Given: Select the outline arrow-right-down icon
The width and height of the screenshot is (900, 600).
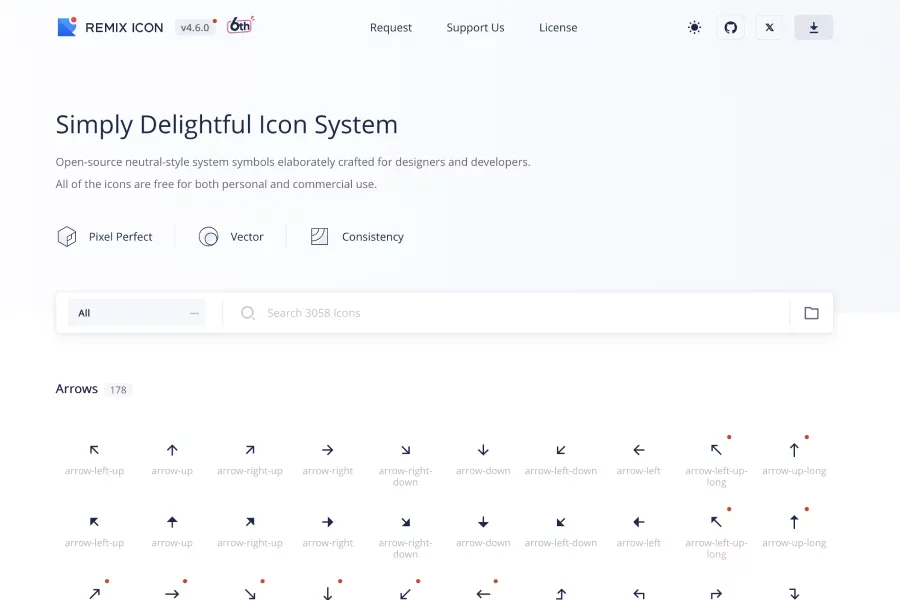Looking at the screenshot, I should (405, 451).
